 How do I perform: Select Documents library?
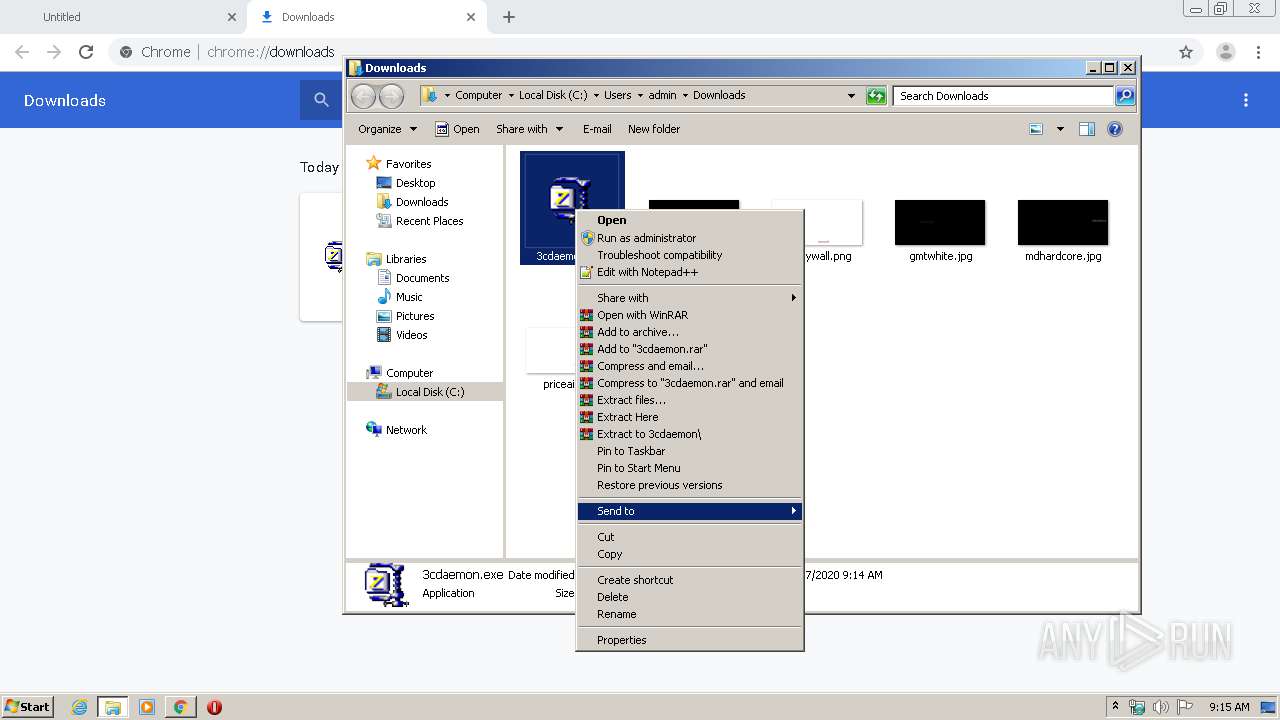pyautogui.click(x=413, y=278)
